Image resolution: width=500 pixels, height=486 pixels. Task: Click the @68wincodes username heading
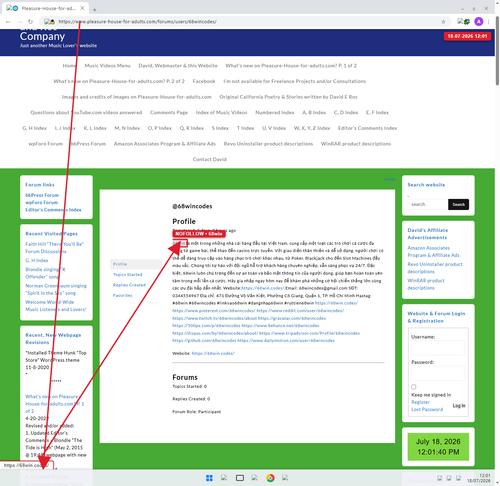[192, 206]
